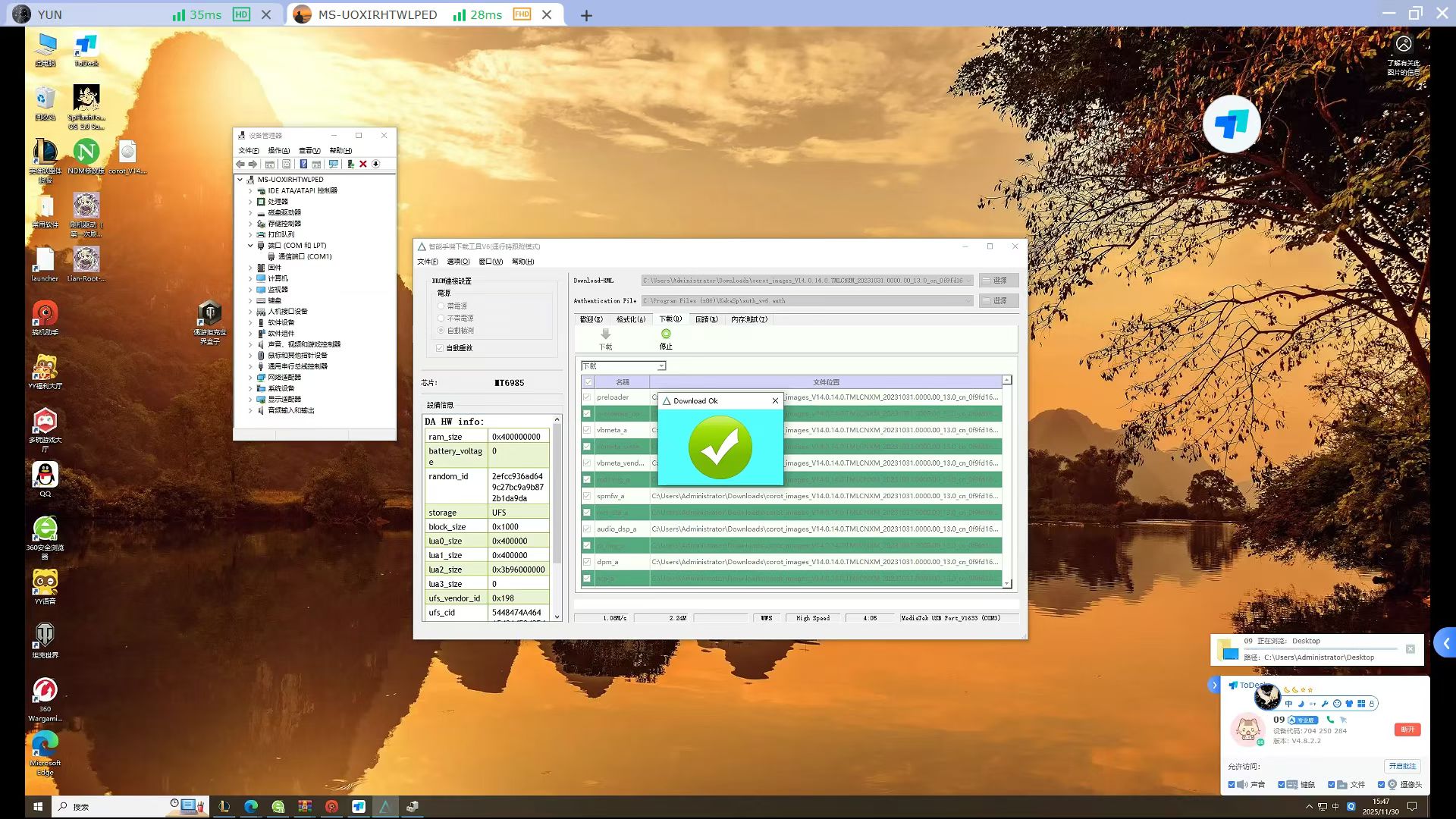The image size is (1456, 819).
Task: Open the 下載 mode dropdown above the partition list
Action: coord(661,366)
